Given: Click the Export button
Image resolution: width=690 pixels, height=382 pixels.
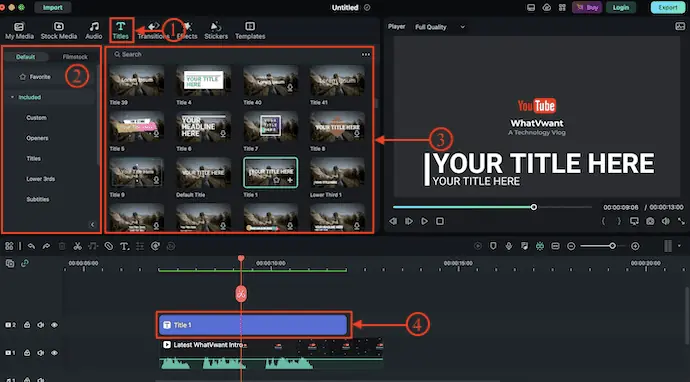Looking at the screenshot, I should point(668,7).
